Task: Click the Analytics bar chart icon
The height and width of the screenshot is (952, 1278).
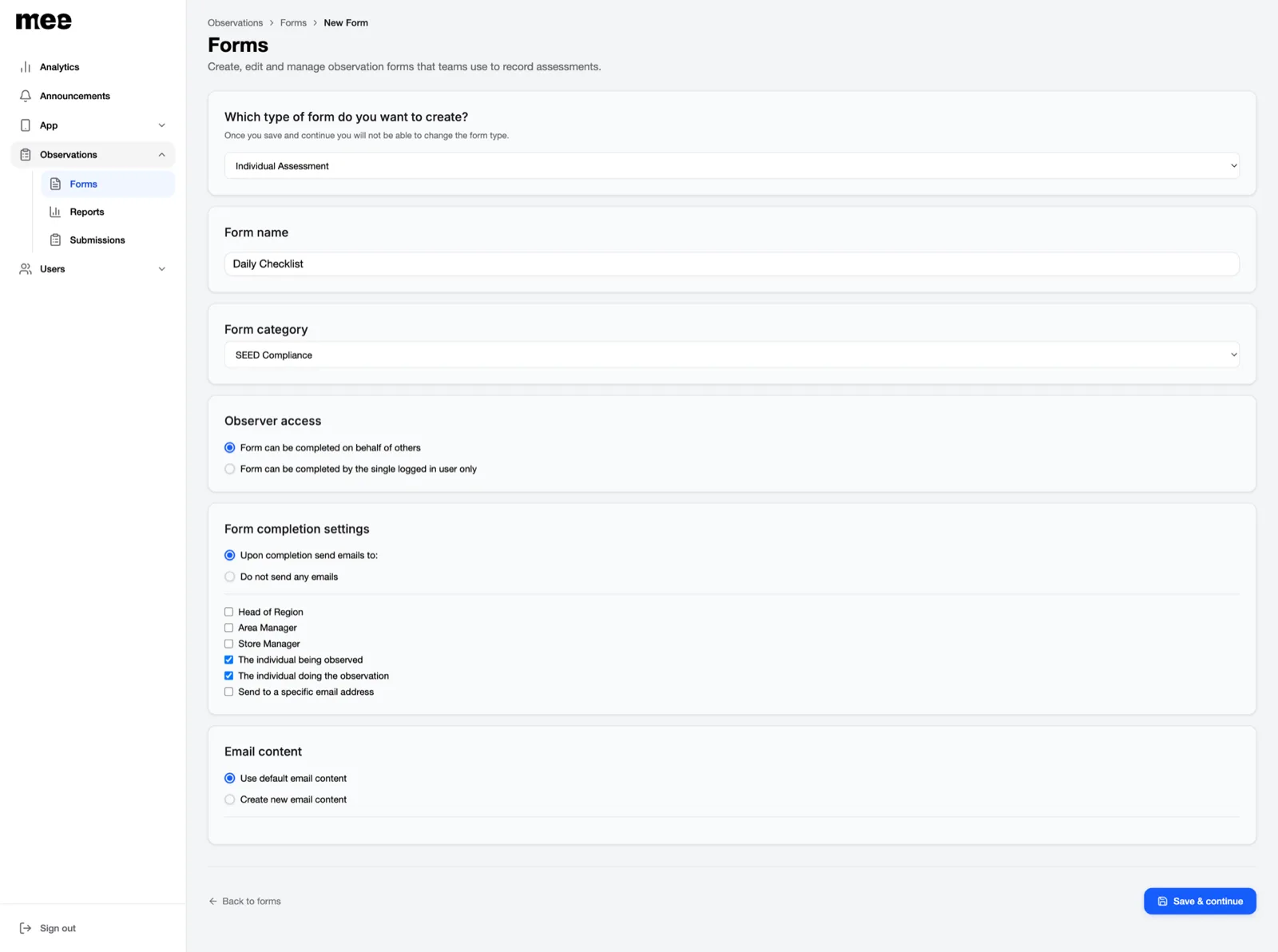Action: click(x=26, y=67)
